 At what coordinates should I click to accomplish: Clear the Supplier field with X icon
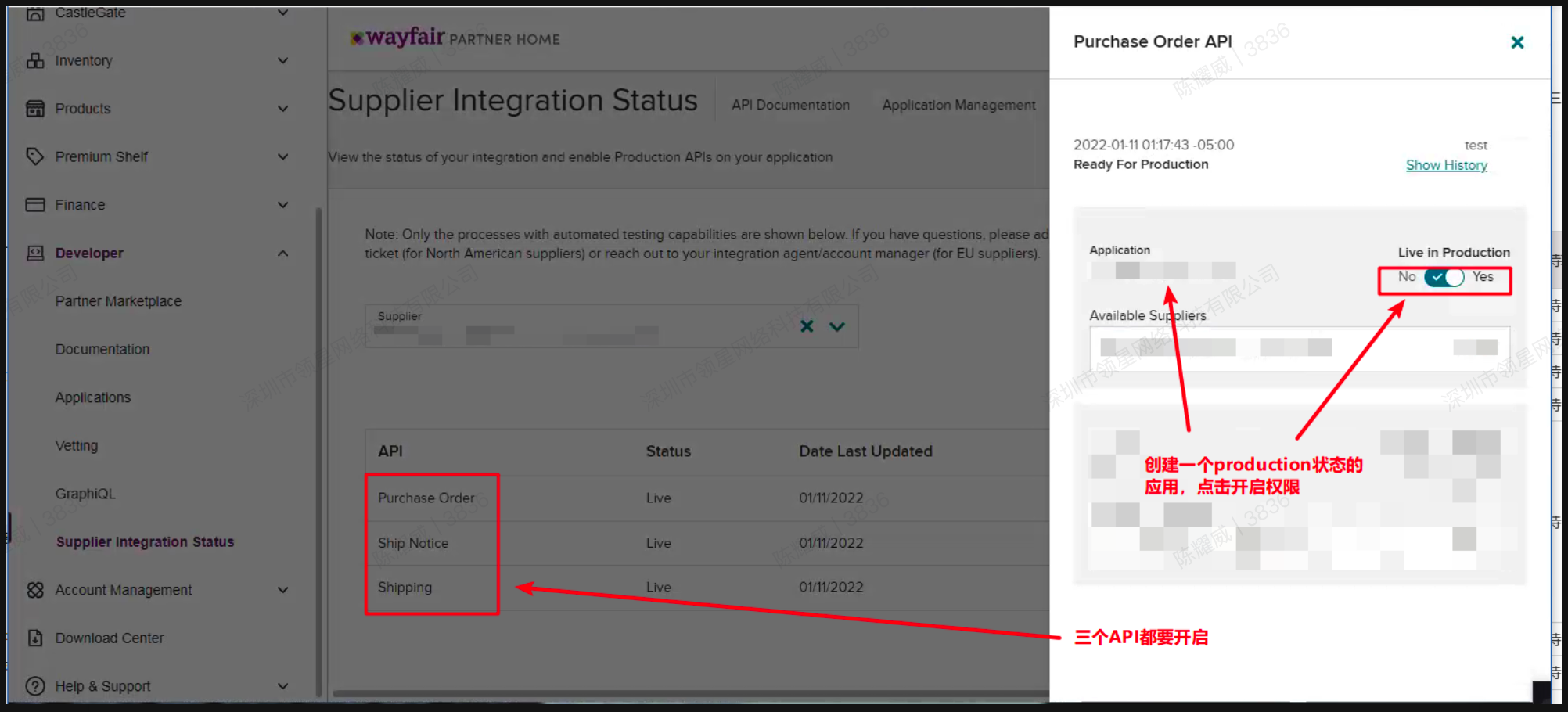807,326
